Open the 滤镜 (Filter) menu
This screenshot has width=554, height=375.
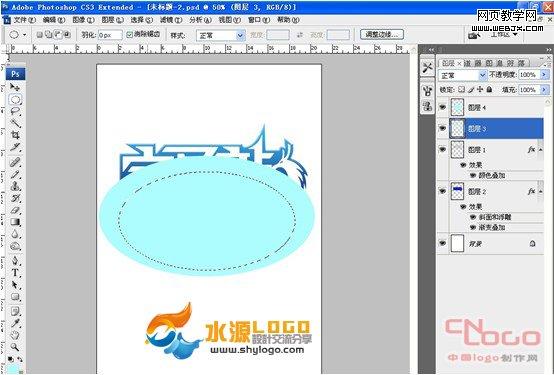(171, 20)
